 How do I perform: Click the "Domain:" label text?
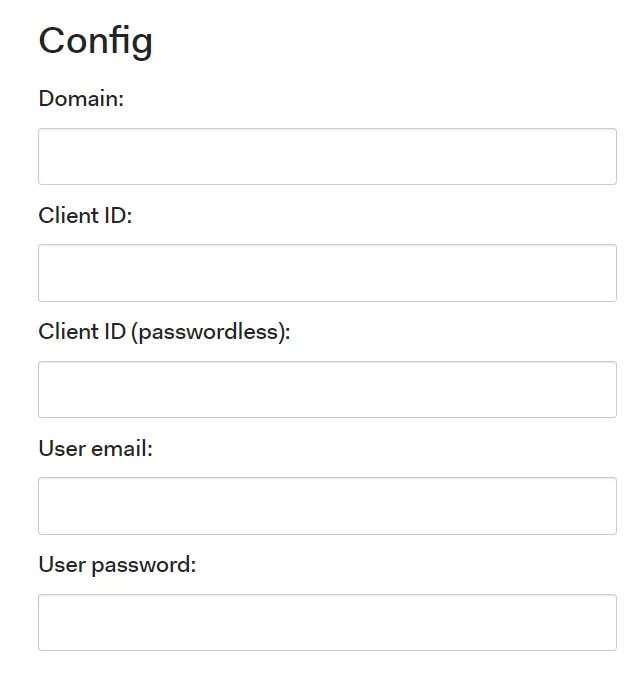pyautogui.click(x=81, y=99)
